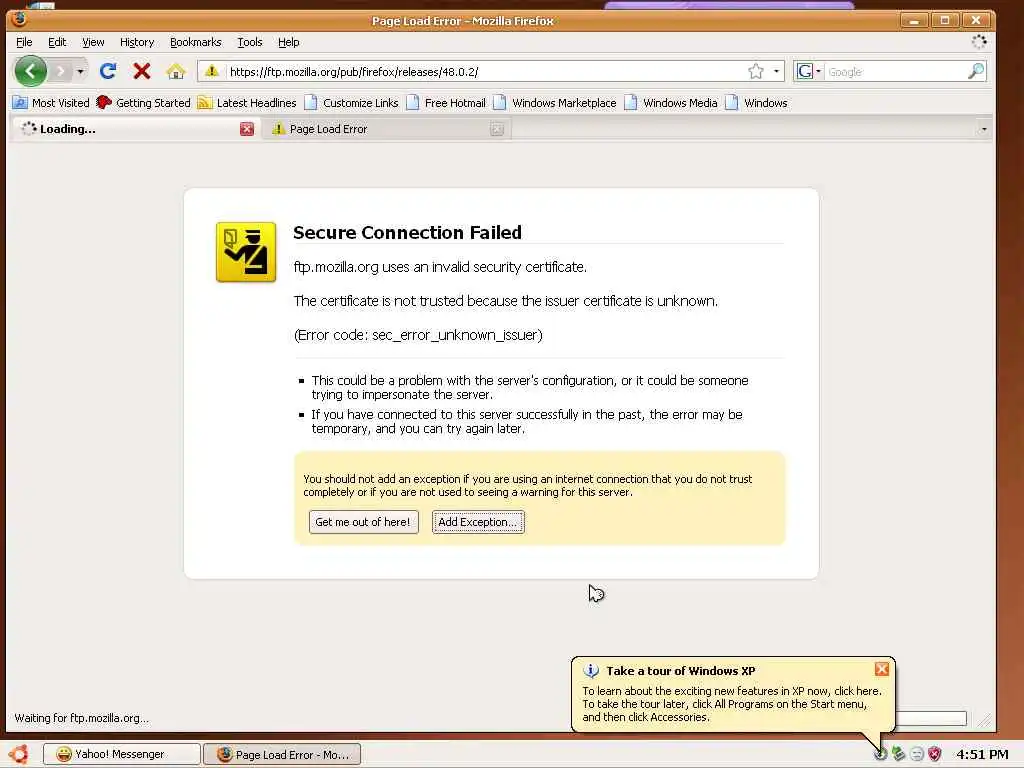Minimize the Firefox window
The image size is (1024, 768).
tap(914, 21)
